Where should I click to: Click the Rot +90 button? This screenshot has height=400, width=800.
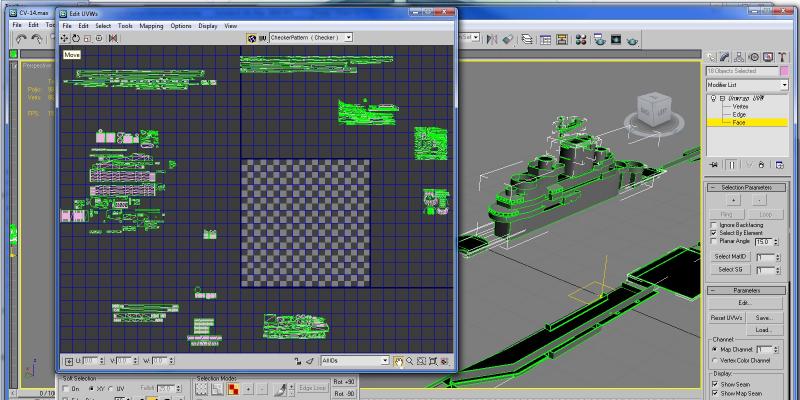tap(344, 382)
